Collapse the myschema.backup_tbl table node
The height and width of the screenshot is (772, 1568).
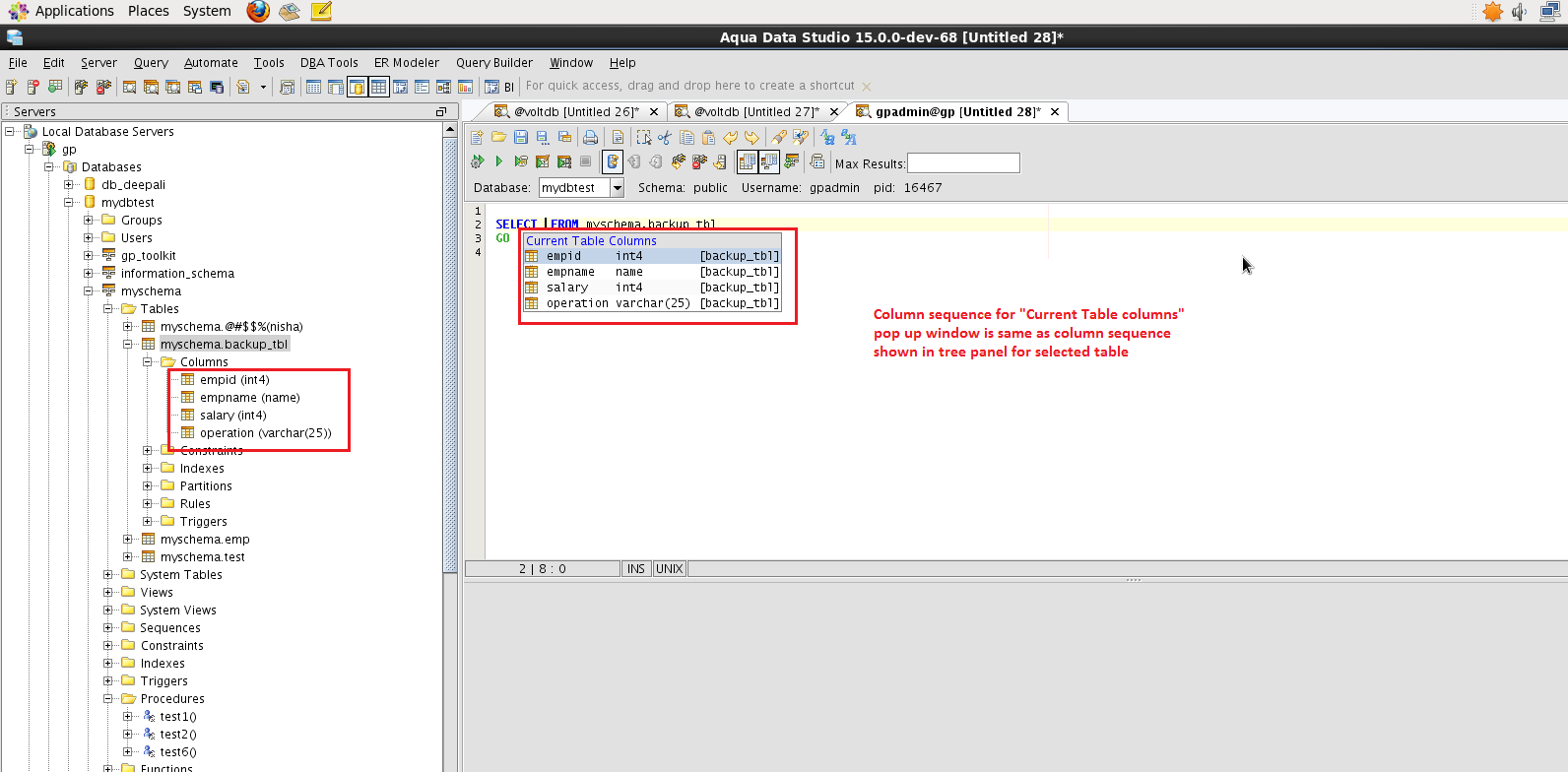point(128,345)
